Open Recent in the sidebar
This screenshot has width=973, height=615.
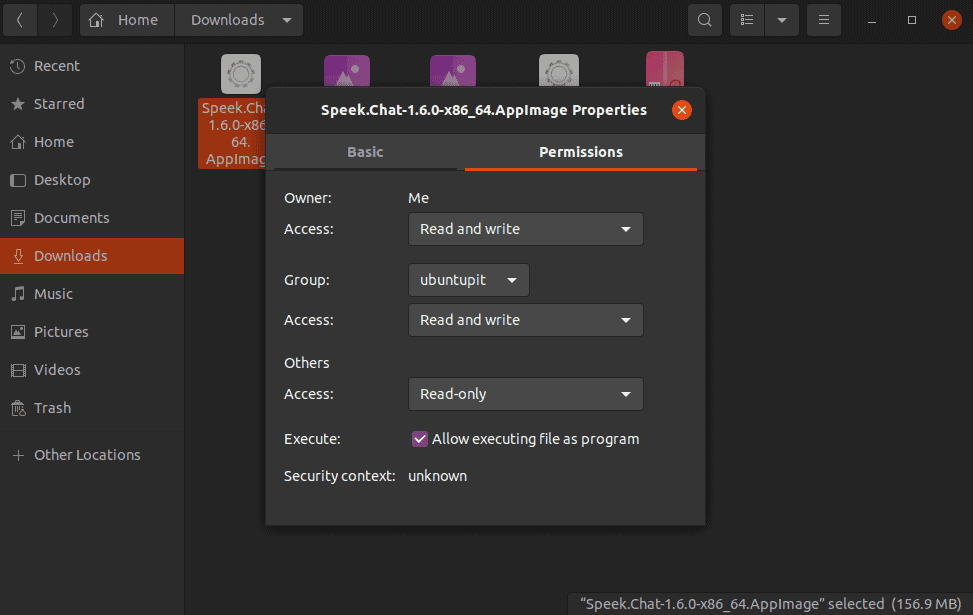click(x=92, y=66)
